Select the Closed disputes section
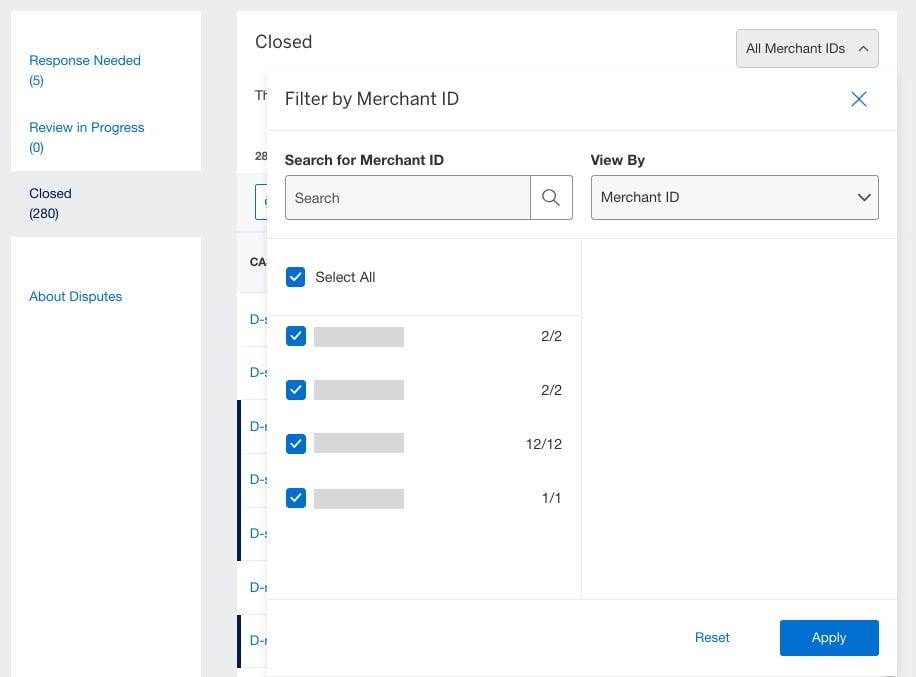This screenshot has height=677, width=916. pos(50,193)
